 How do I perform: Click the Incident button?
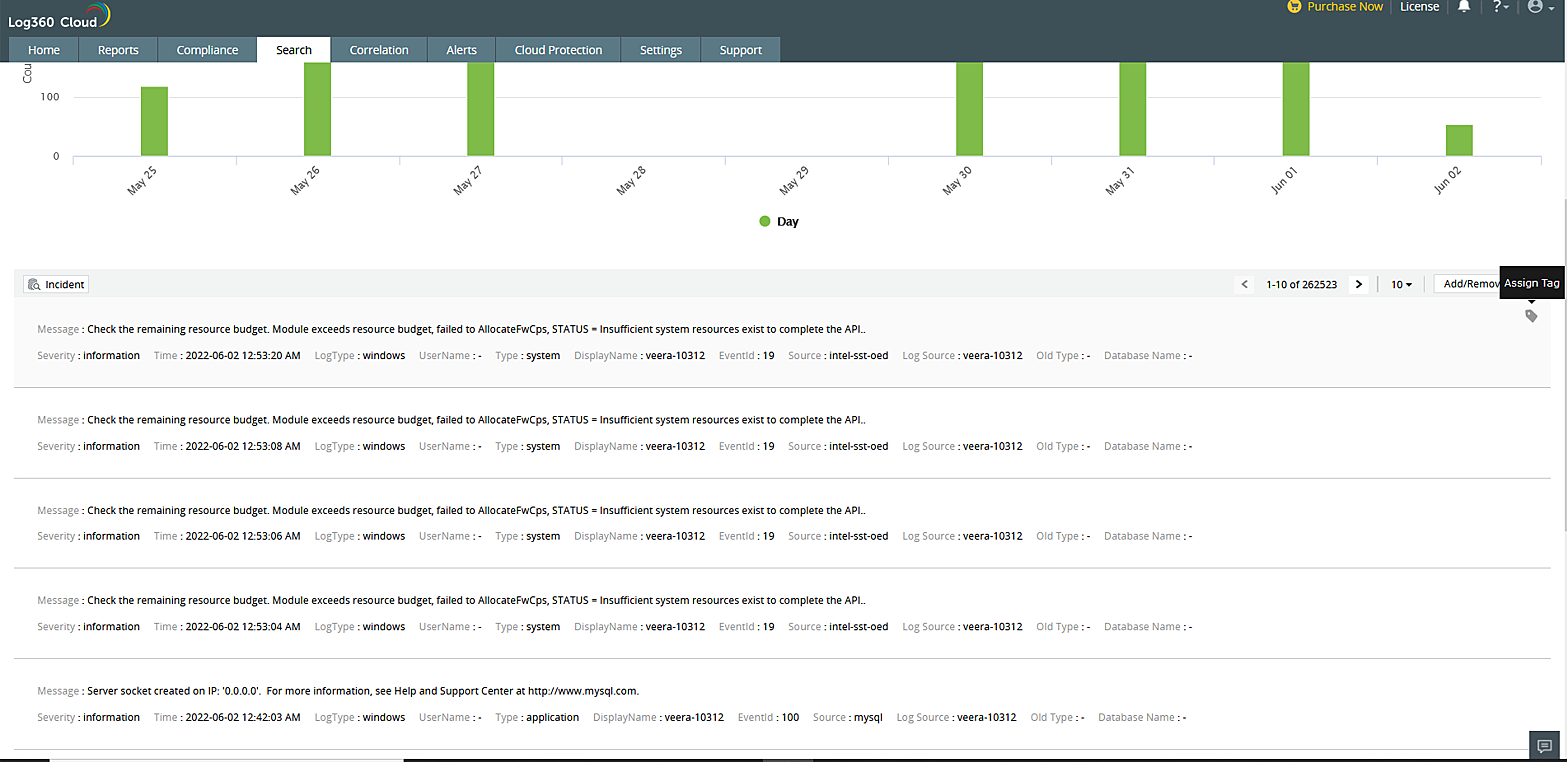(56, 284)
